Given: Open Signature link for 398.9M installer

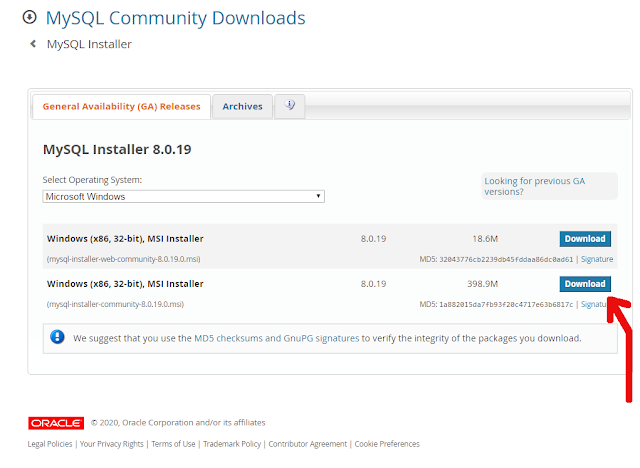Looking at the screenshot, I should click(593, 304).
